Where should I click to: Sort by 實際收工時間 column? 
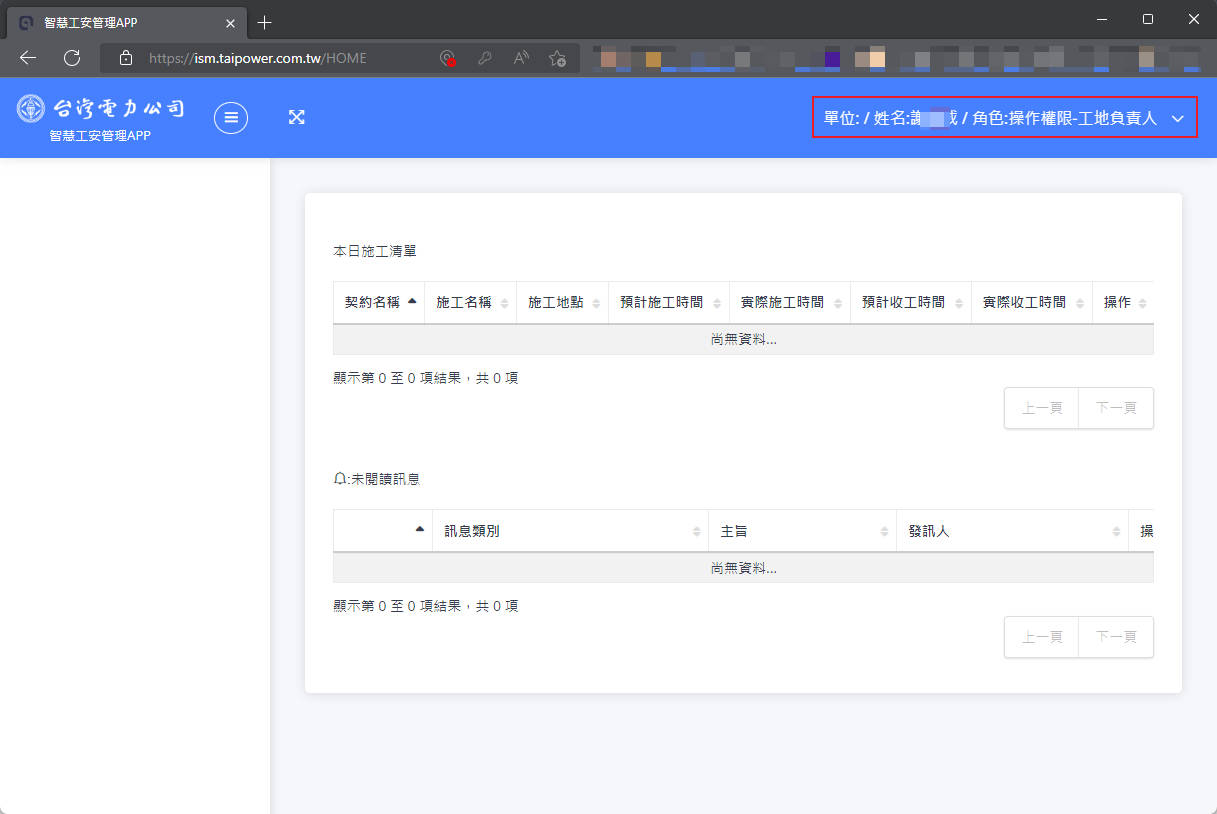tap(1032, 302)
